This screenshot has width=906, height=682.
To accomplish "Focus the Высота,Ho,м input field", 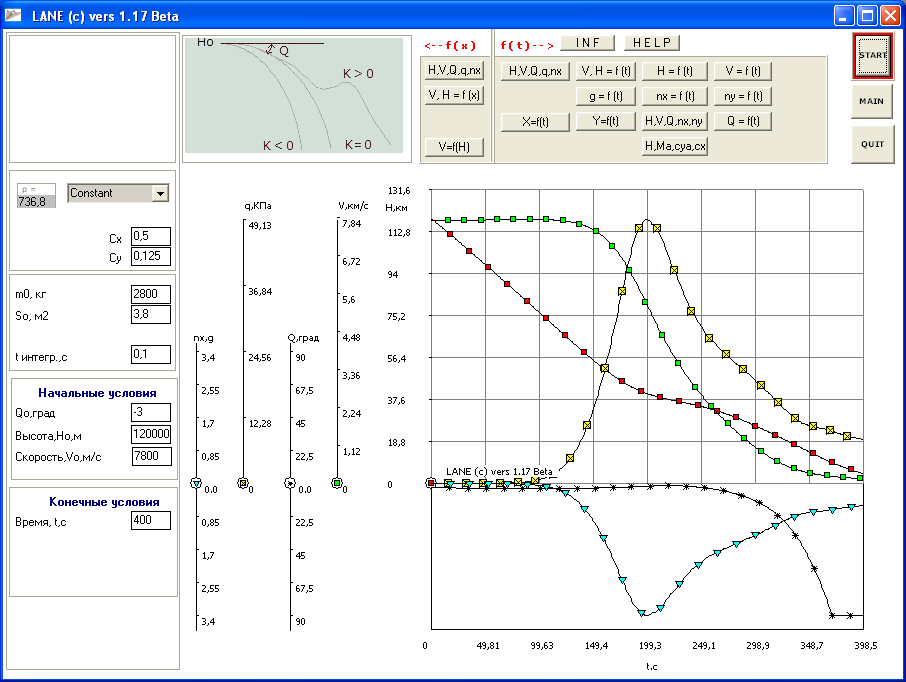I will (151, 434).
